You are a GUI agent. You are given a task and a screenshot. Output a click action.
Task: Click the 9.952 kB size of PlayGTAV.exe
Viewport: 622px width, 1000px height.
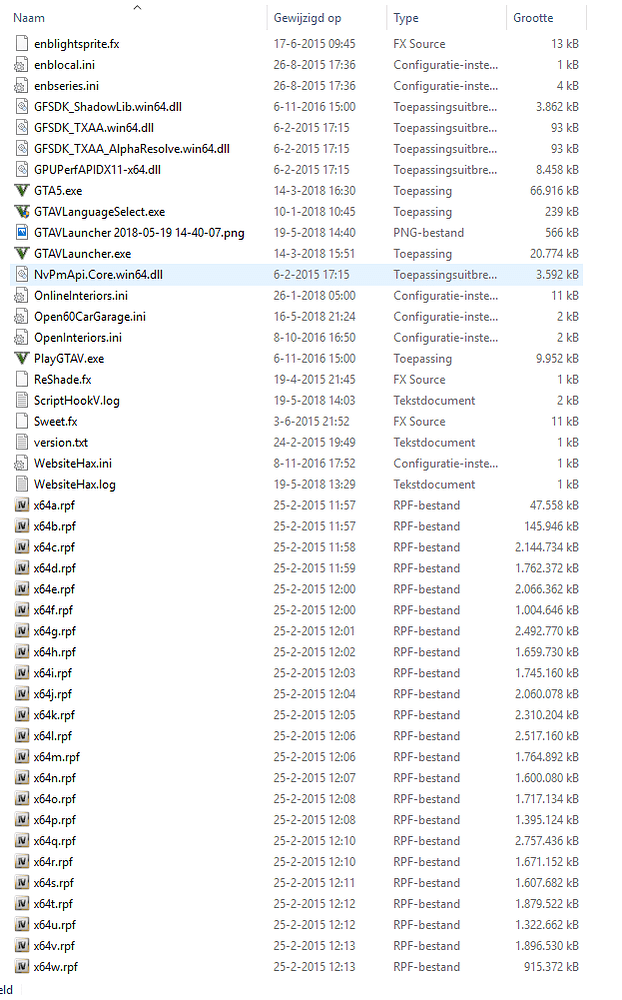(x=557, y=358)
